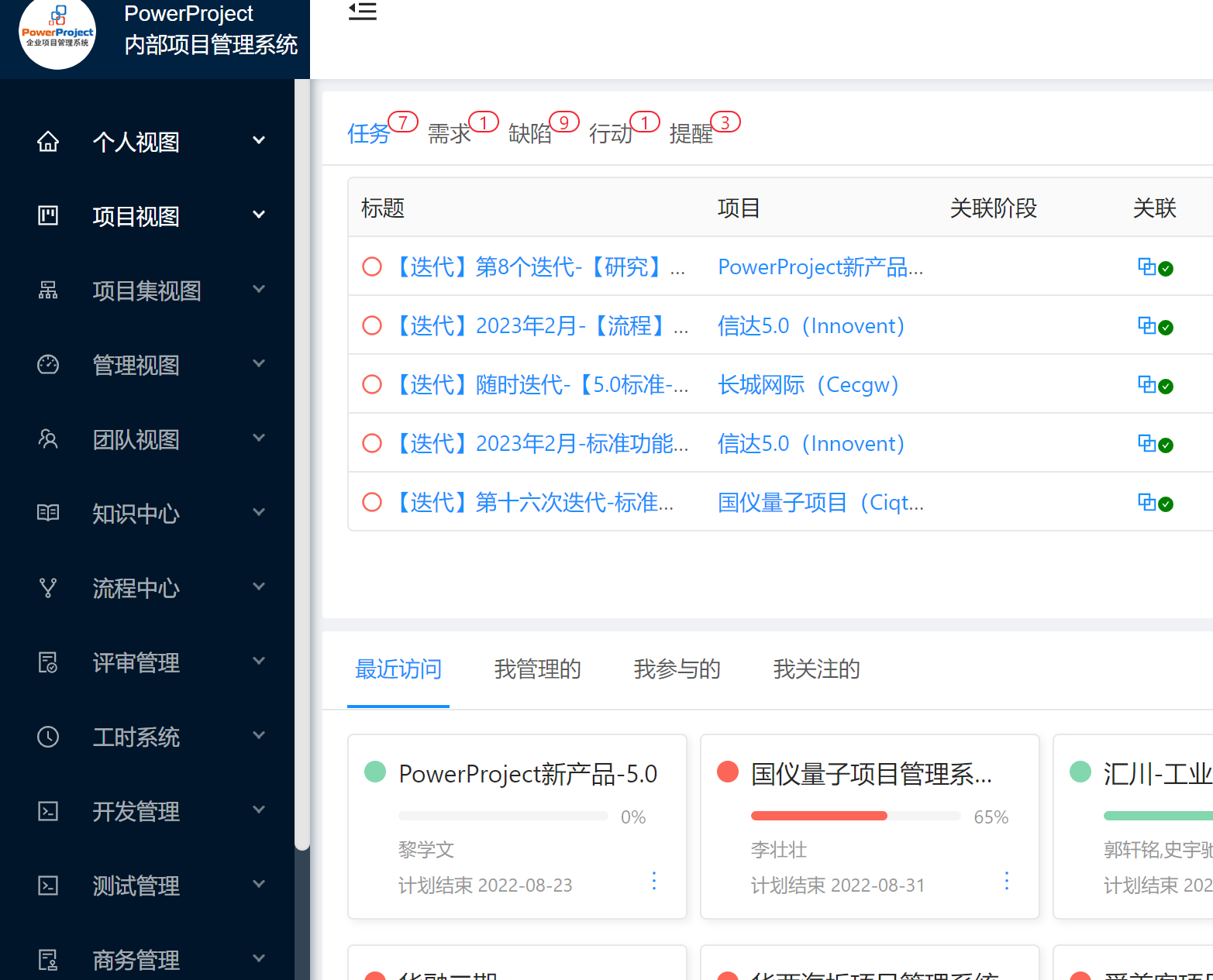Screen dimensions: 1213x980
Task: Open project link 国仪量子项目（Ciqt
Action: pyautogui.click(x=821, y=503)
